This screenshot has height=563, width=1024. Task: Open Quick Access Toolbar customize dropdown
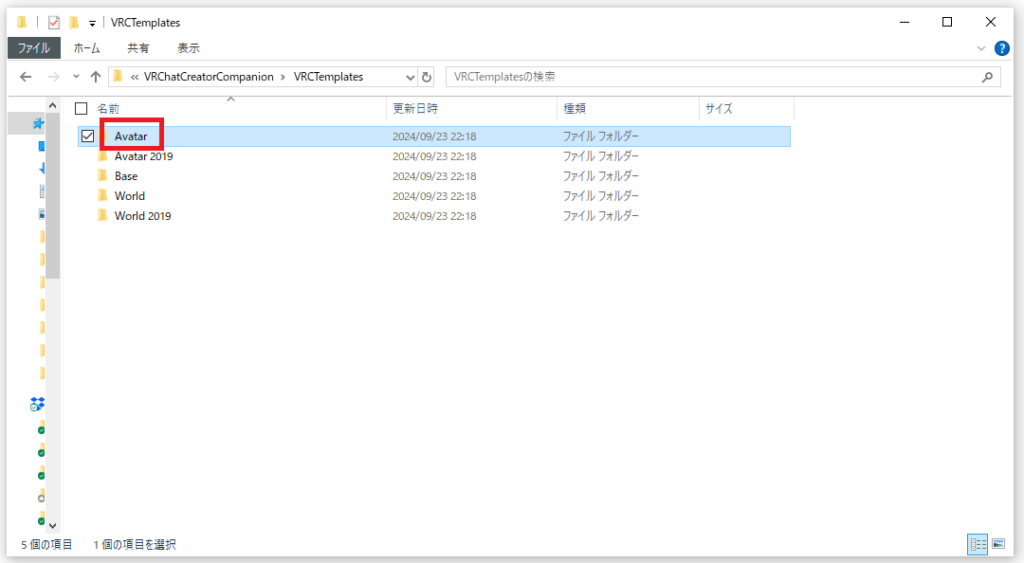[x=92, y=24]
